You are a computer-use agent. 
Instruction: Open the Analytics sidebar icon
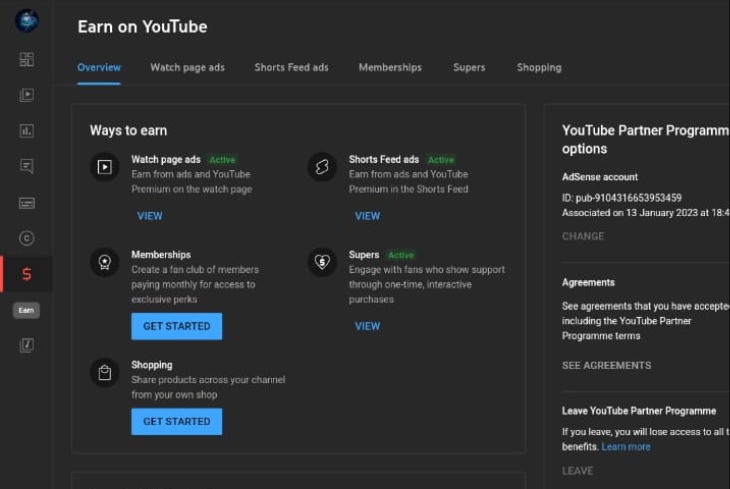27,131
